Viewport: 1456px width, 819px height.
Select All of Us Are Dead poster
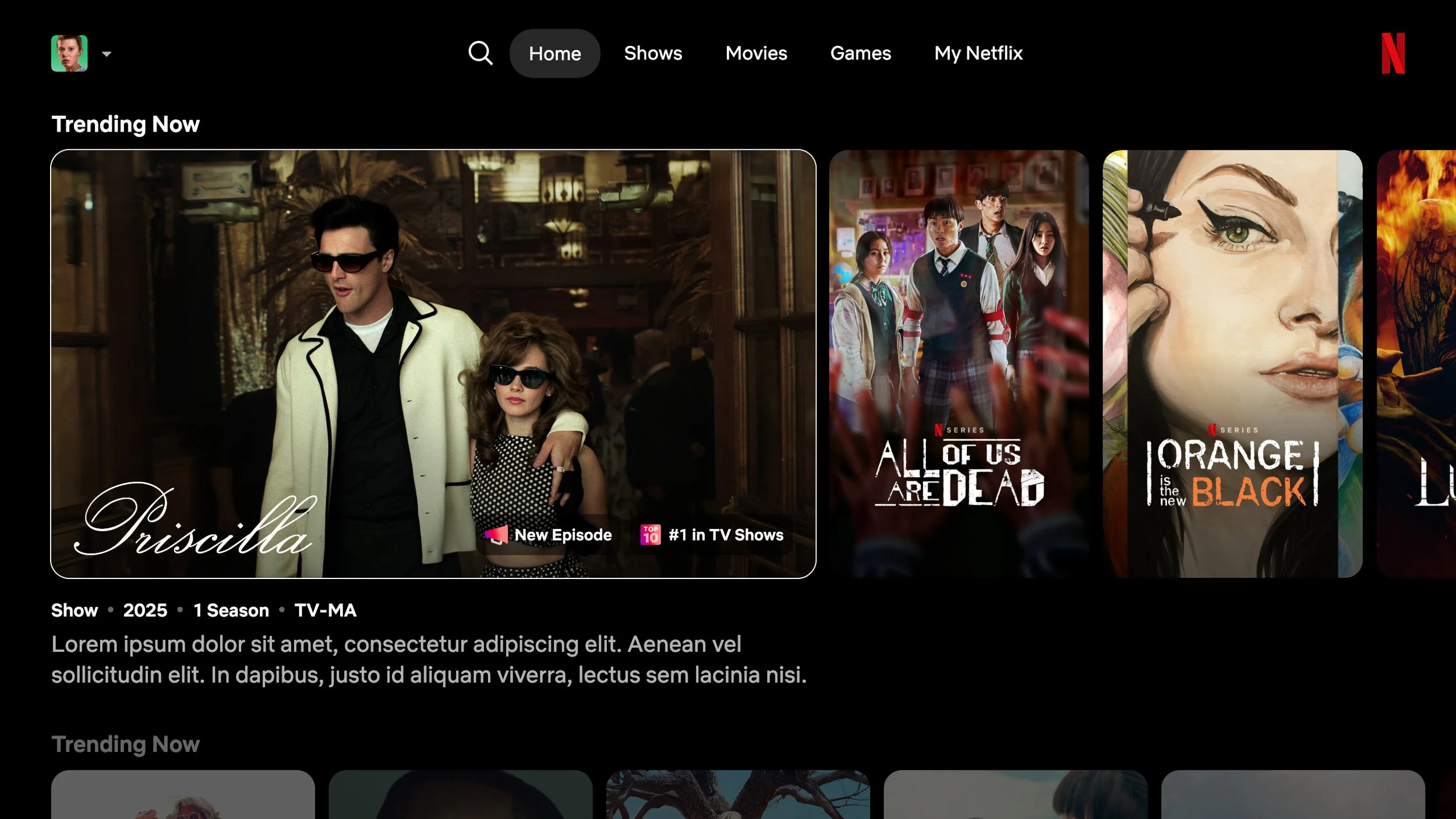coord(958,363)
